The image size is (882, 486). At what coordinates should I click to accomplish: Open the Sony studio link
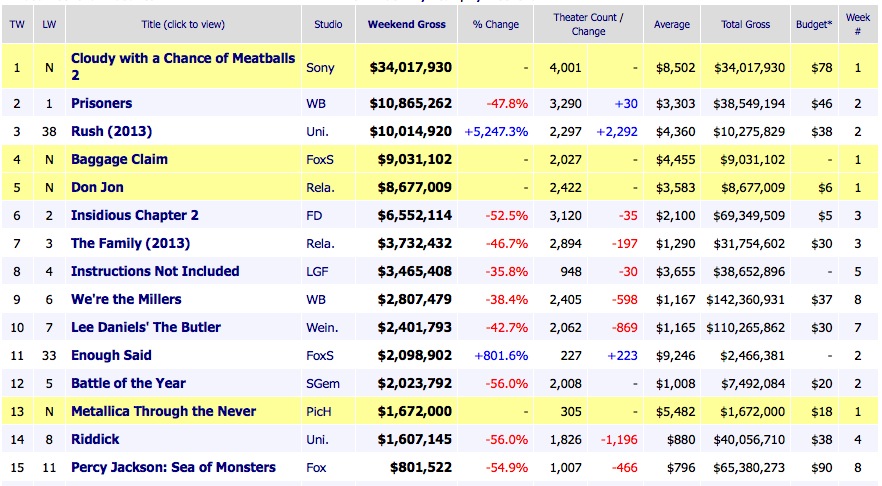320,67
